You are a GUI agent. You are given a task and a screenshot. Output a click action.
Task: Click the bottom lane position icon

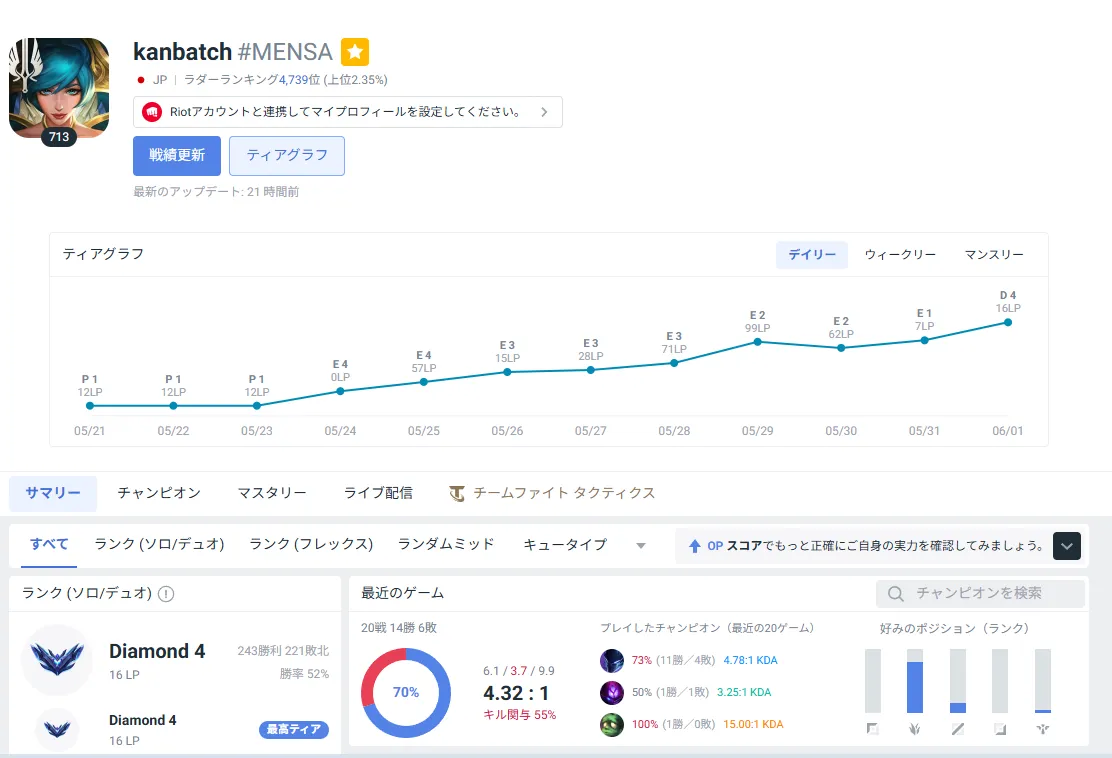pyautogui.click(x=1000, y=729)
